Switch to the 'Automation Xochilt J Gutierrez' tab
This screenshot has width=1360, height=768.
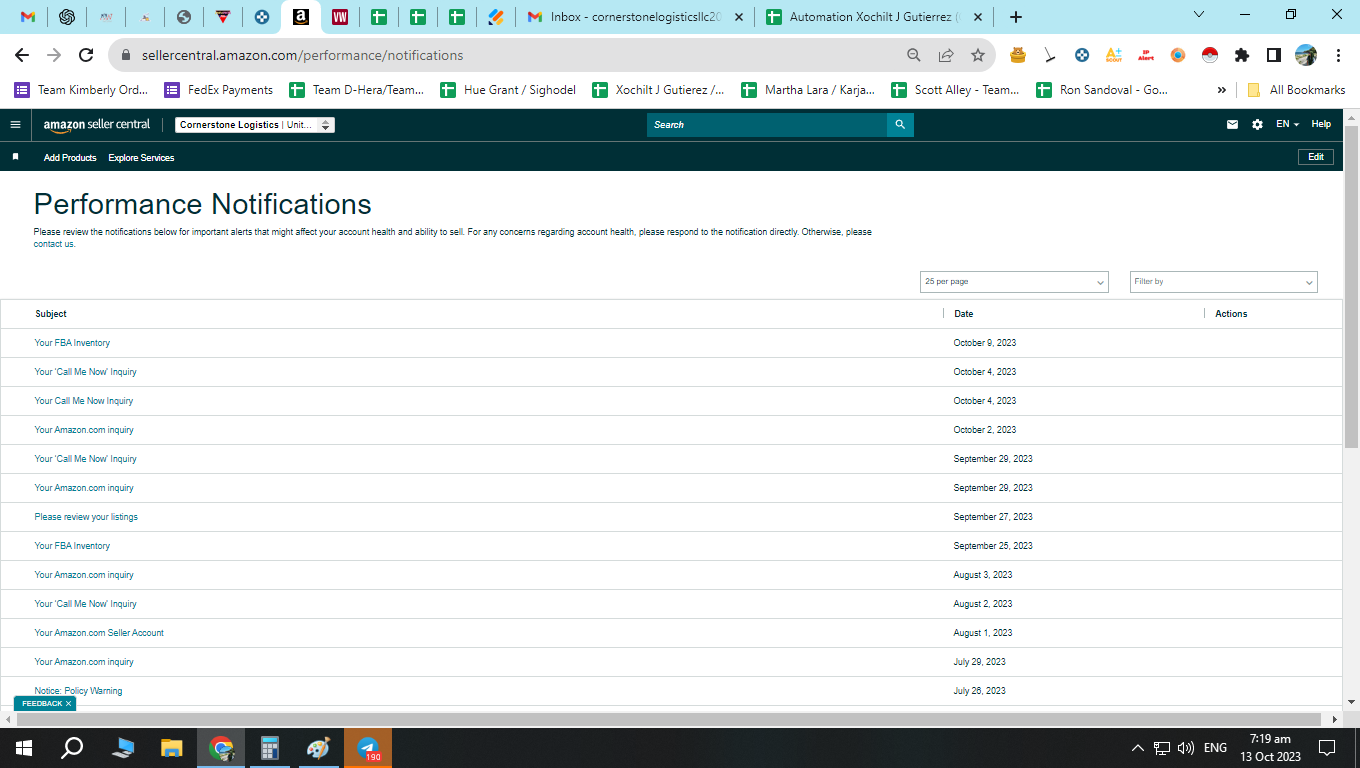[x=874, y=17]
